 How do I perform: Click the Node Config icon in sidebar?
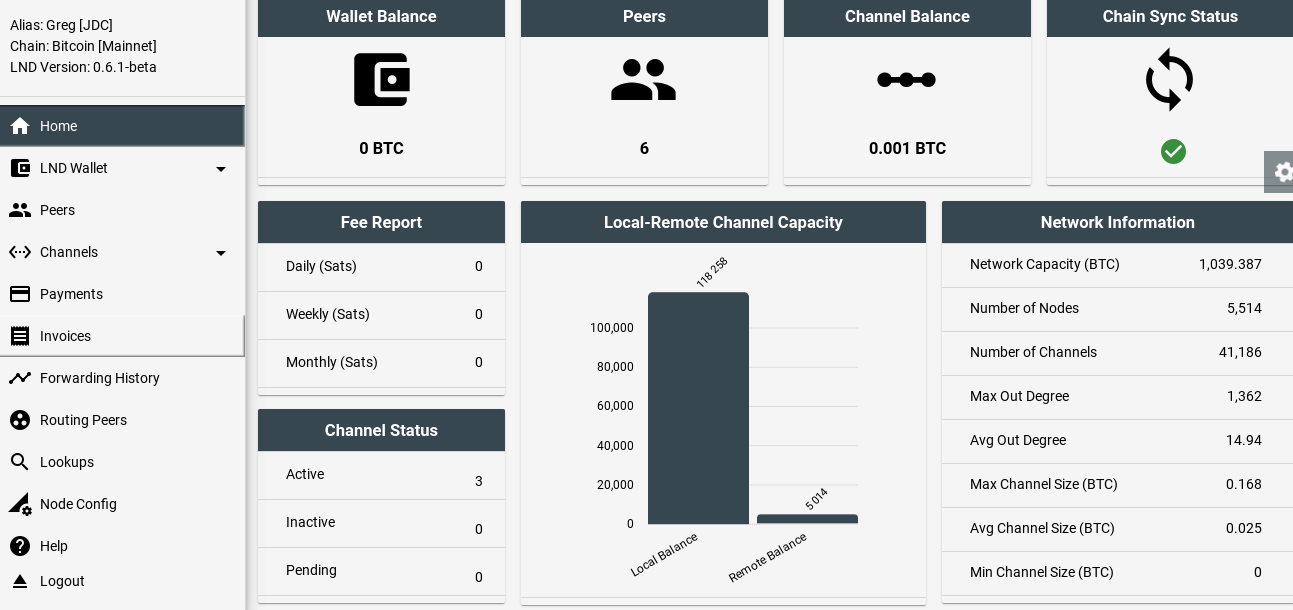point(20,504)
